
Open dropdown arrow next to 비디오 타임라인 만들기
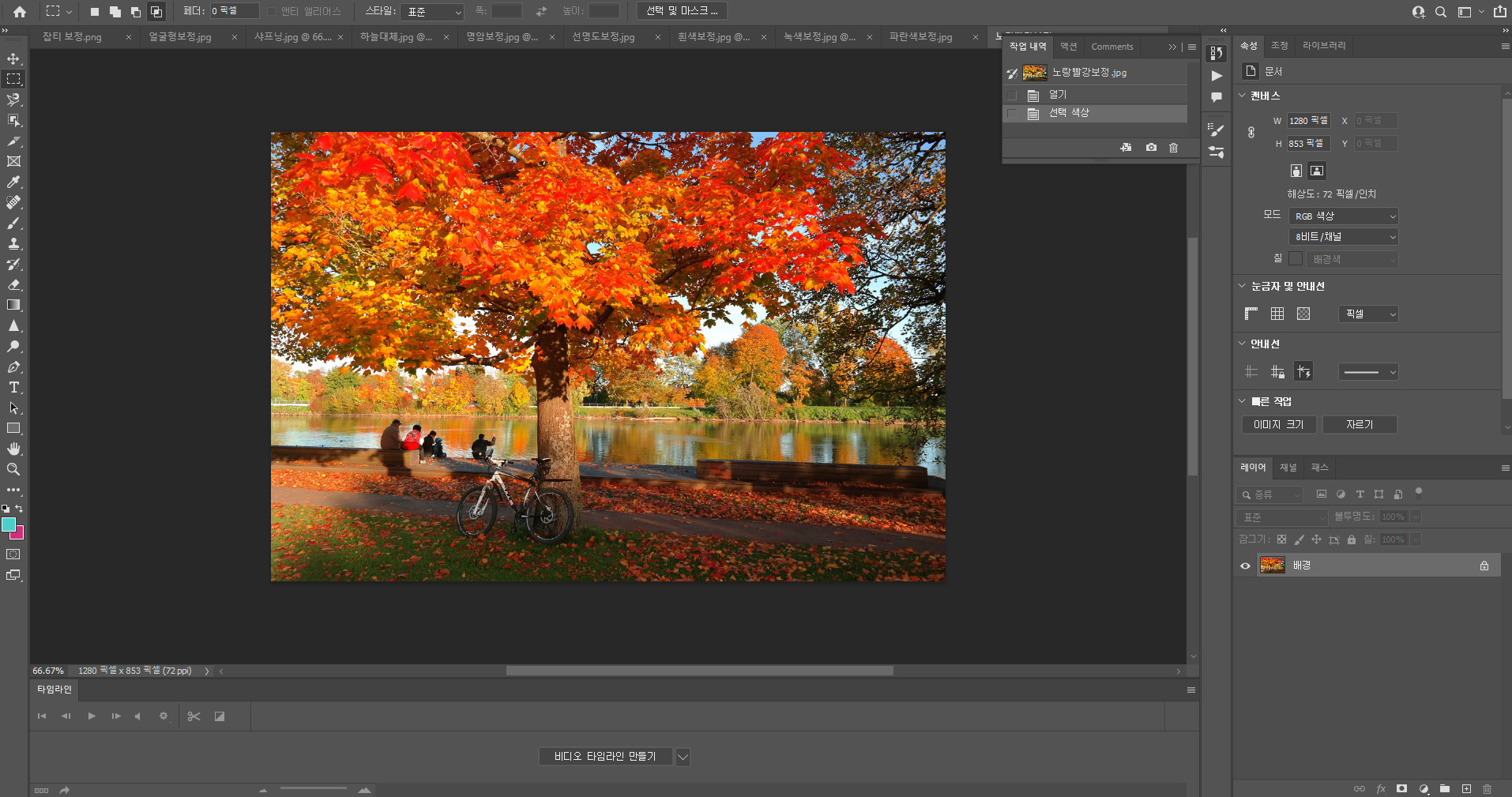pos(683,757)
